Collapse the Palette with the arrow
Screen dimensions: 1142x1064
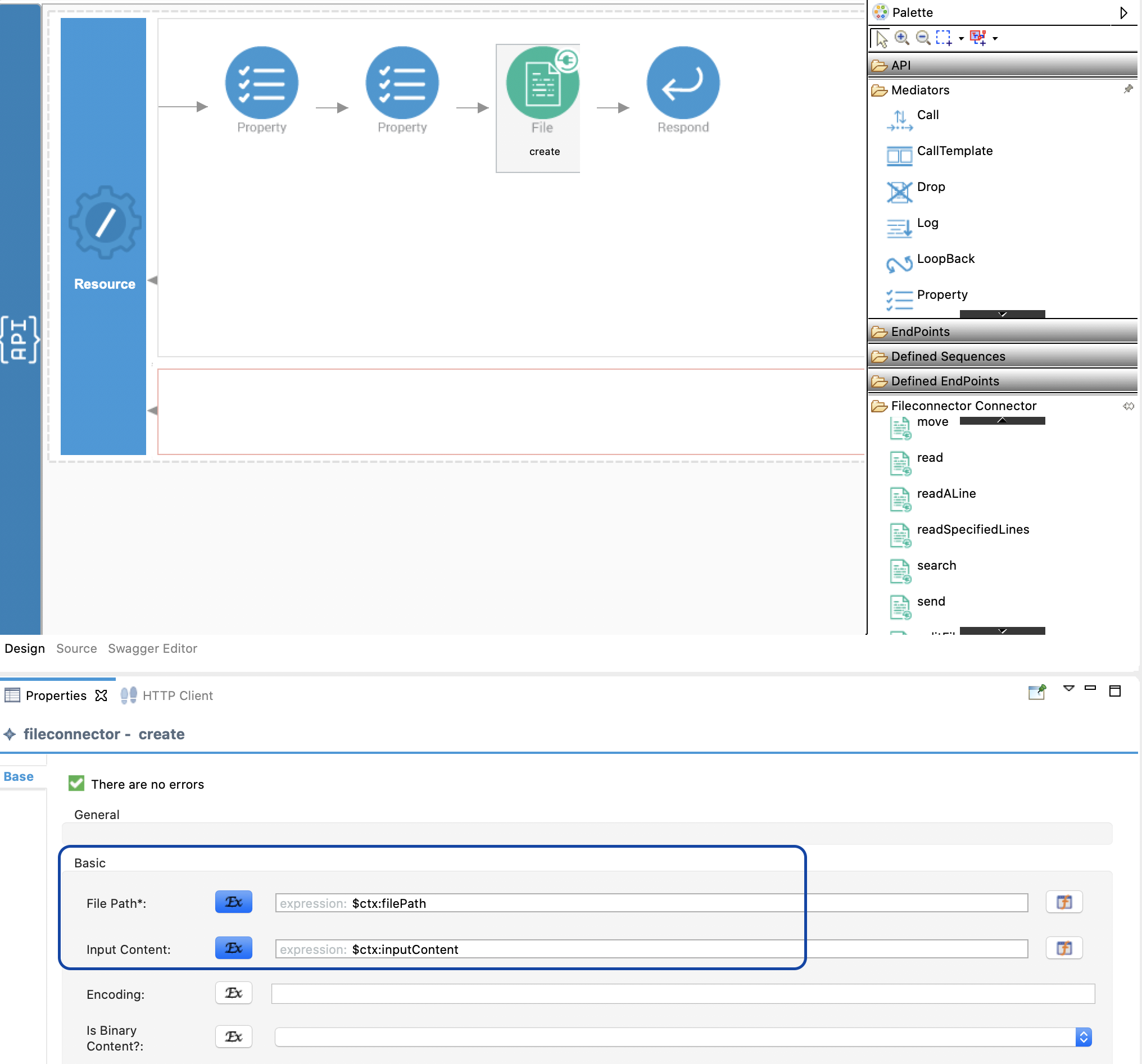click(1123, 12)
